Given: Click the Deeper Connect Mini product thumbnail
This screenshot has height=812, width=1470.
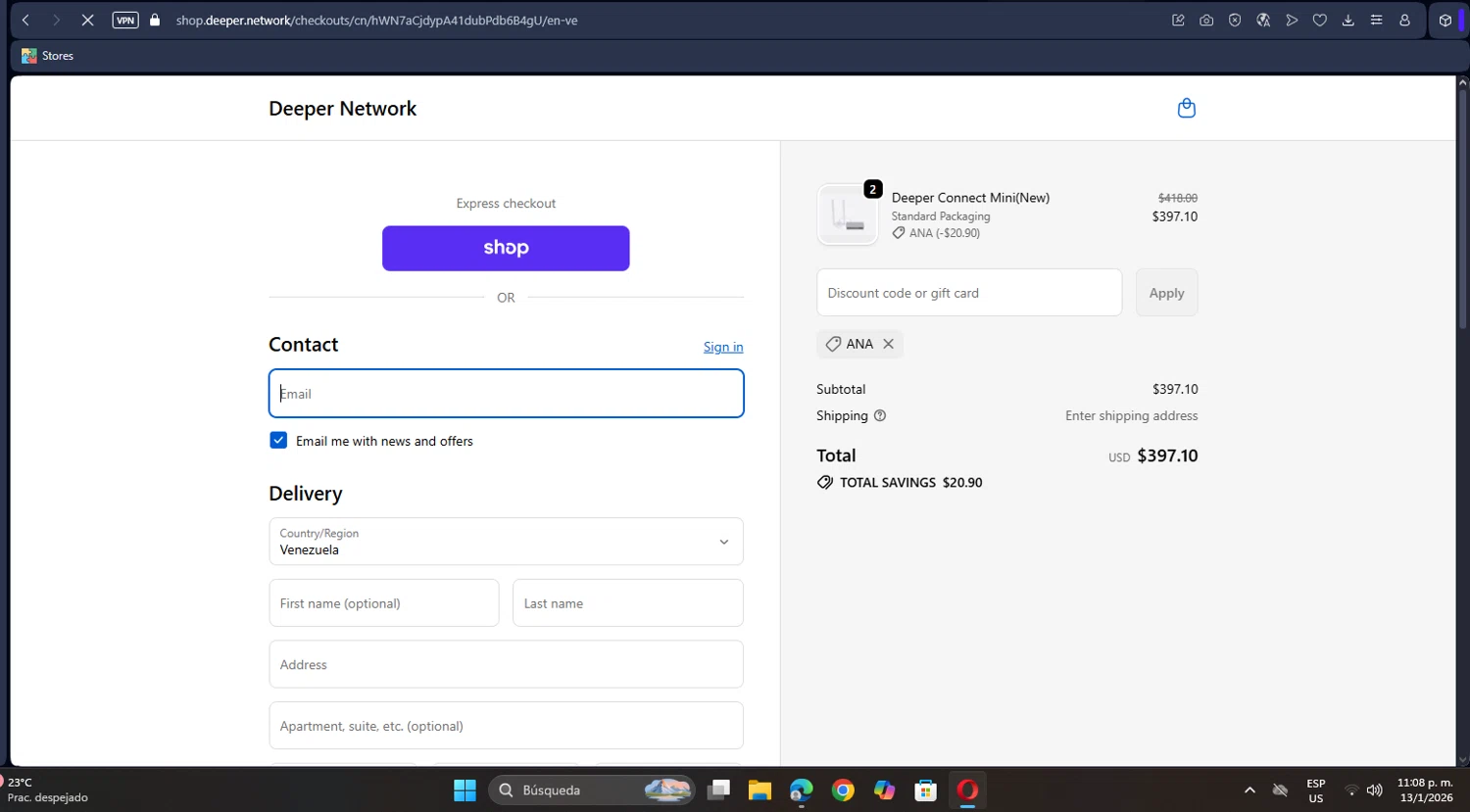Looking at the screenshot, I should point(848,215).
